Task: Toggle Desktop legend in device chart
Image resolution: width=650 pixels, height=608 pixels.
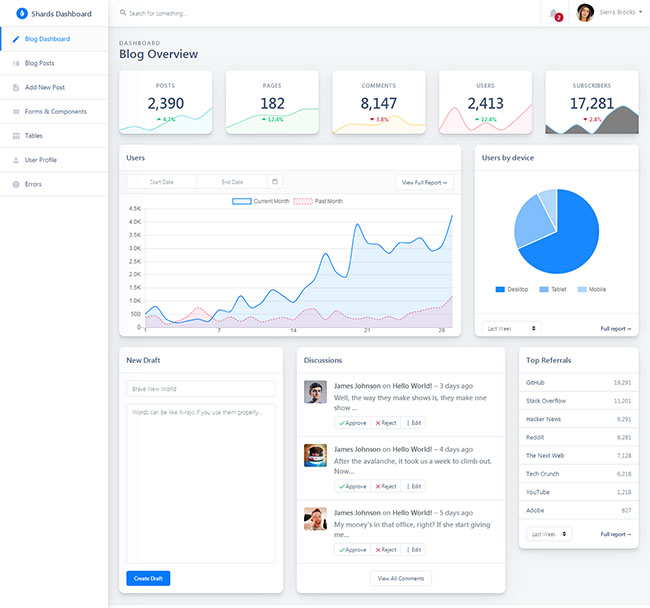Action: point(511,289)
